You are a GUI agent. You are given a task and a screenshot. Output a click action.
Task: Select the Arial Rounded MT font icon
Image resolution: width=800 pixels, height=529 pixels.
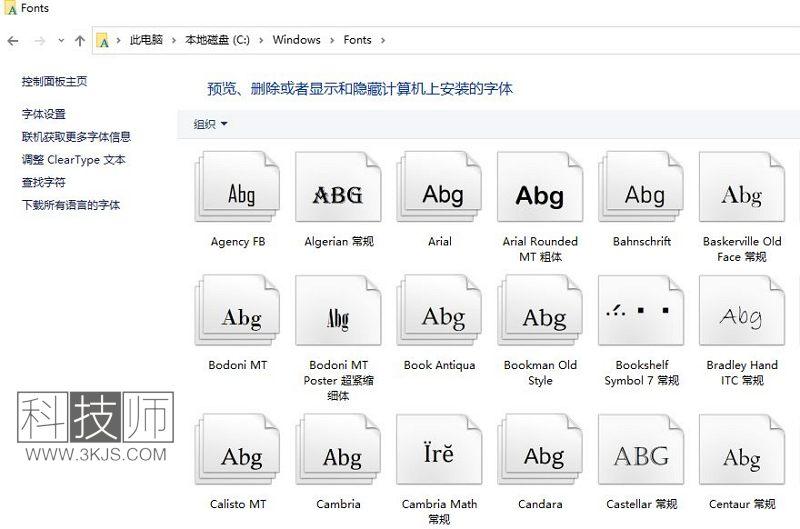(540, 193)
